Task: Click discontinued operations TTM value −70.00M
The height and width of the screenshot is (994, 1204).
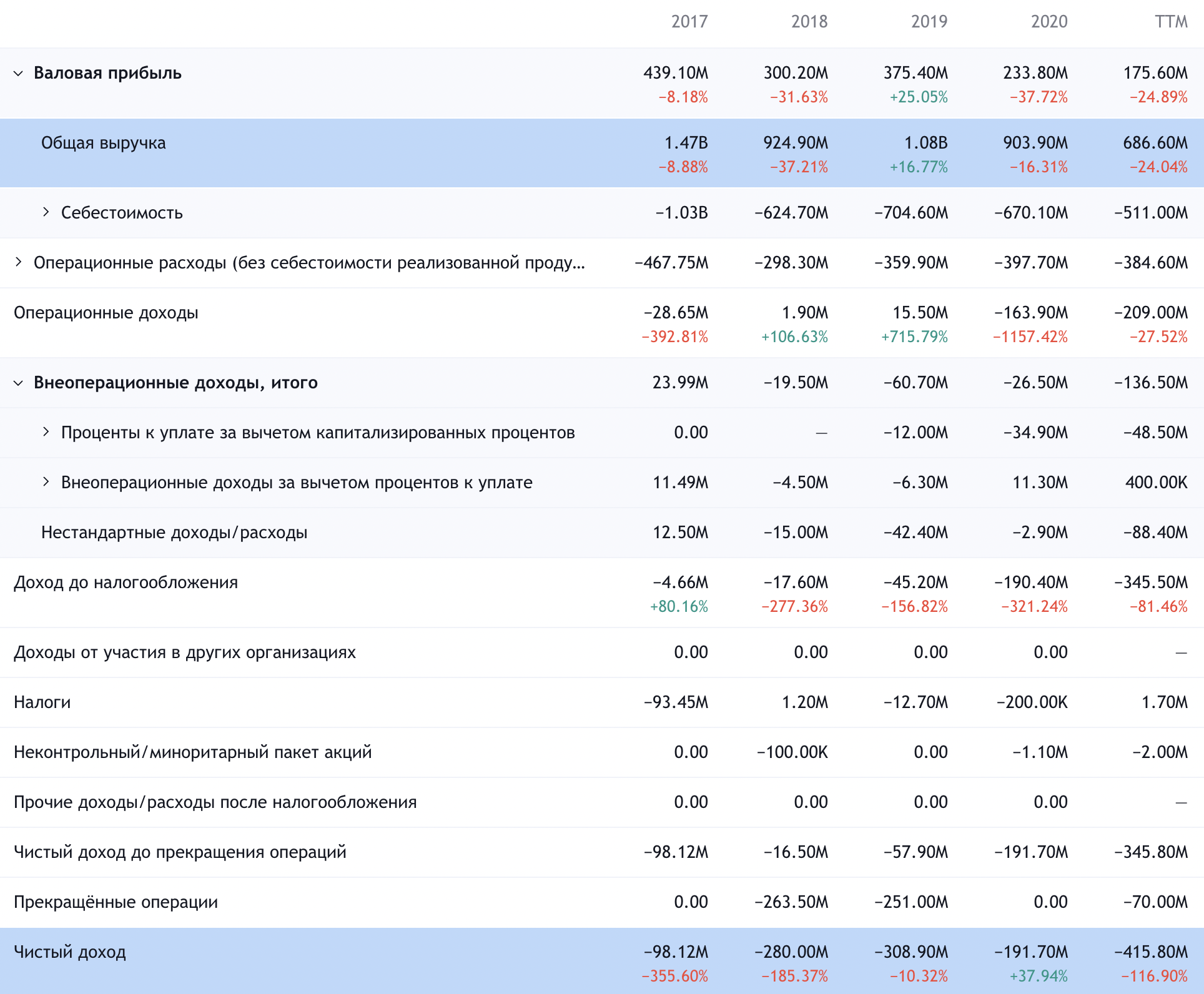Action: point(1155,902)
